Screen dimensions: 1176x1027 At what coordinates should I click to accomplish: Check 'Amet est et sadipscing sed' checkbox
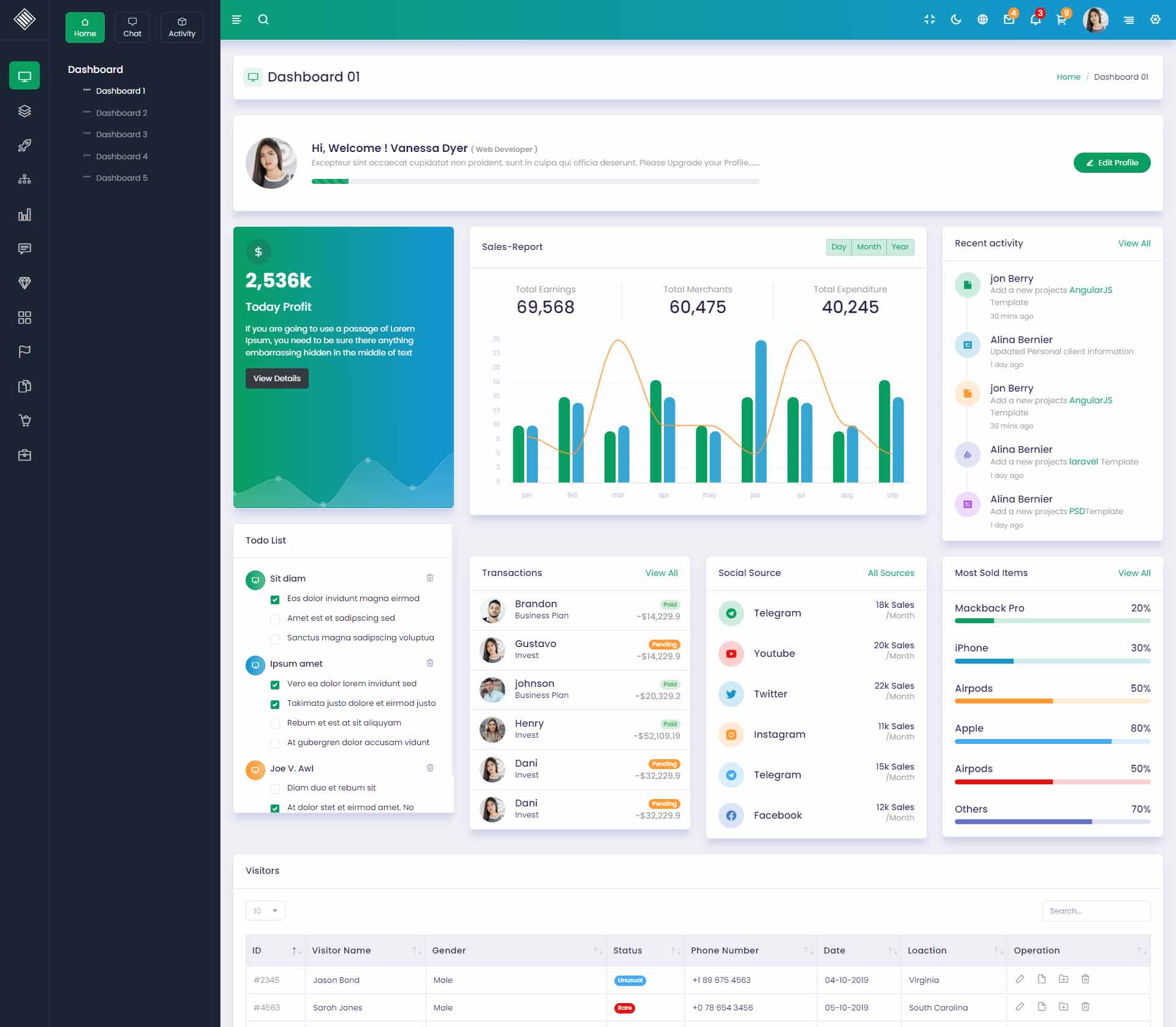click(275, 619)
